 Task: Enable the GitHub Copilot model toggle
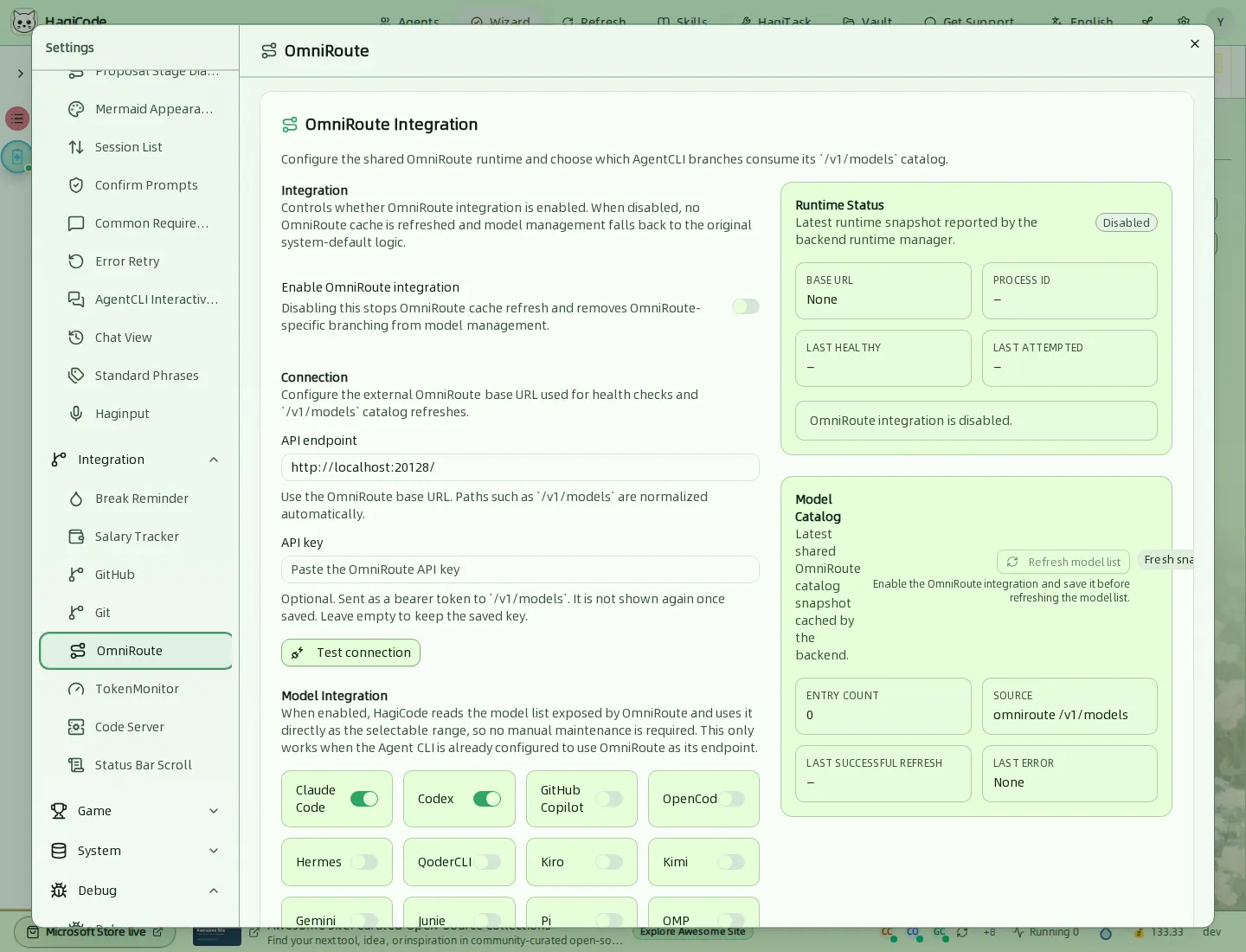pyautogui.click(x=609, y=799)
